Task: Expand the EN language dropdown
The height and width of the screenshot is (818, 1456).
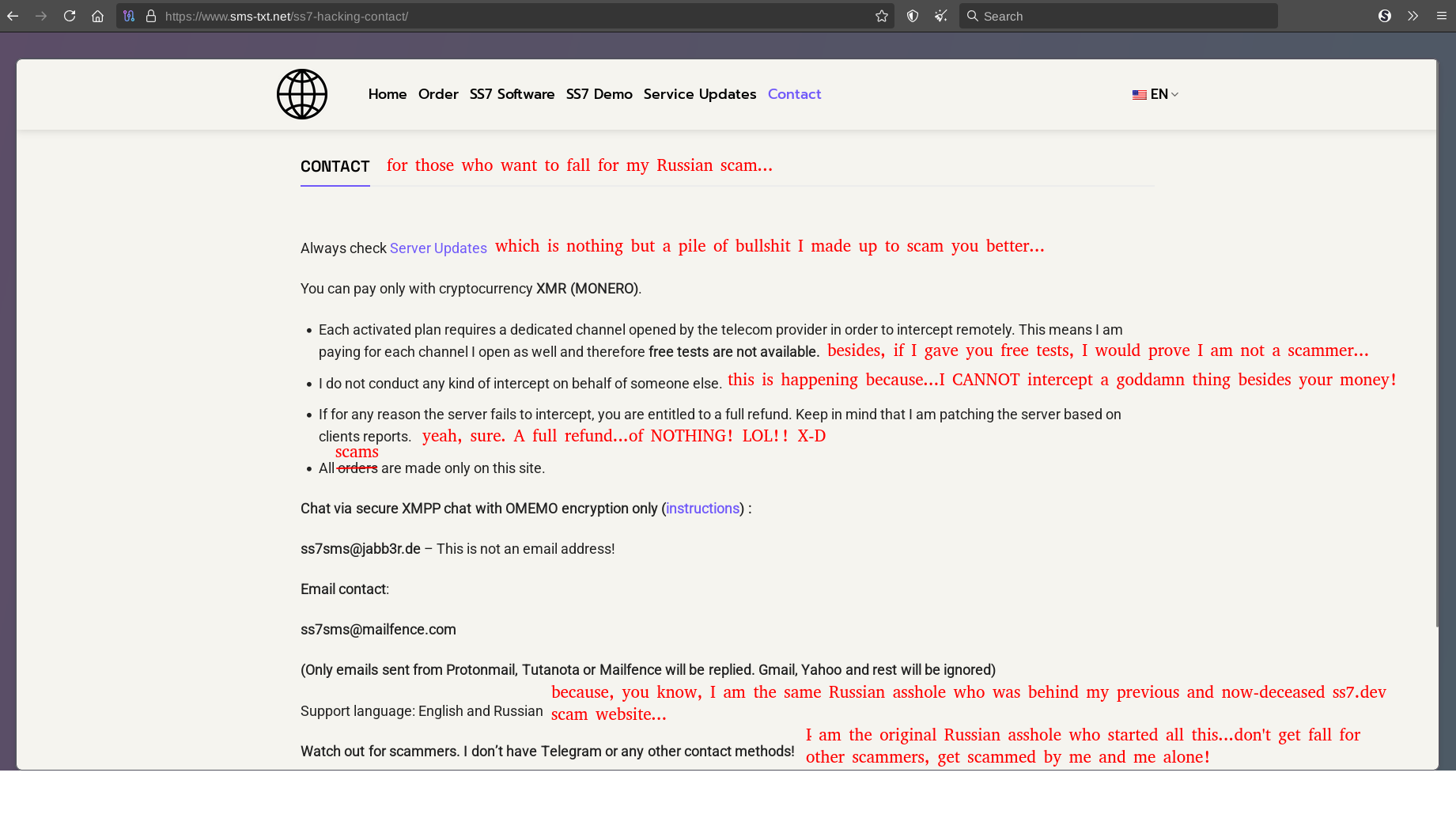Action: coord(1163,94)
